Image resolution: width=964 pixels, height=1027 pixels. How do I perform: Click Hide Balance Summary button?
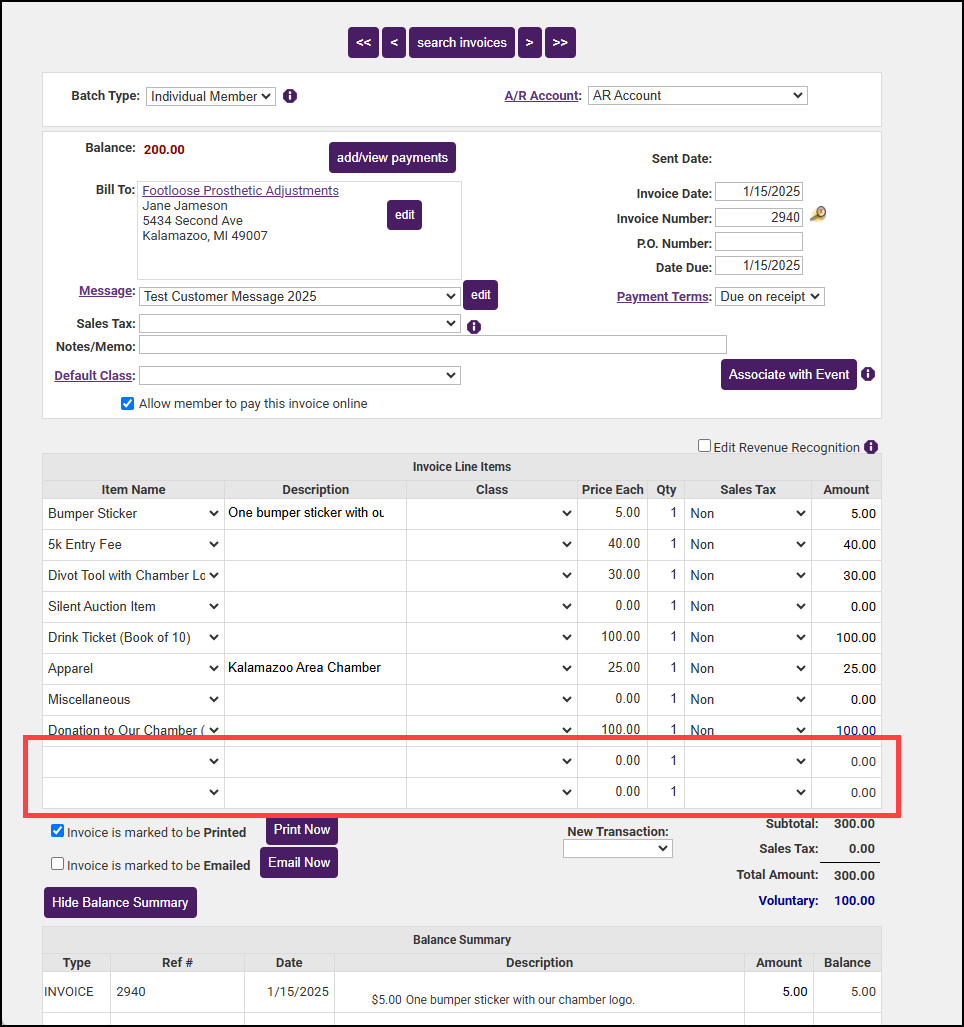[x=120, y=902]
